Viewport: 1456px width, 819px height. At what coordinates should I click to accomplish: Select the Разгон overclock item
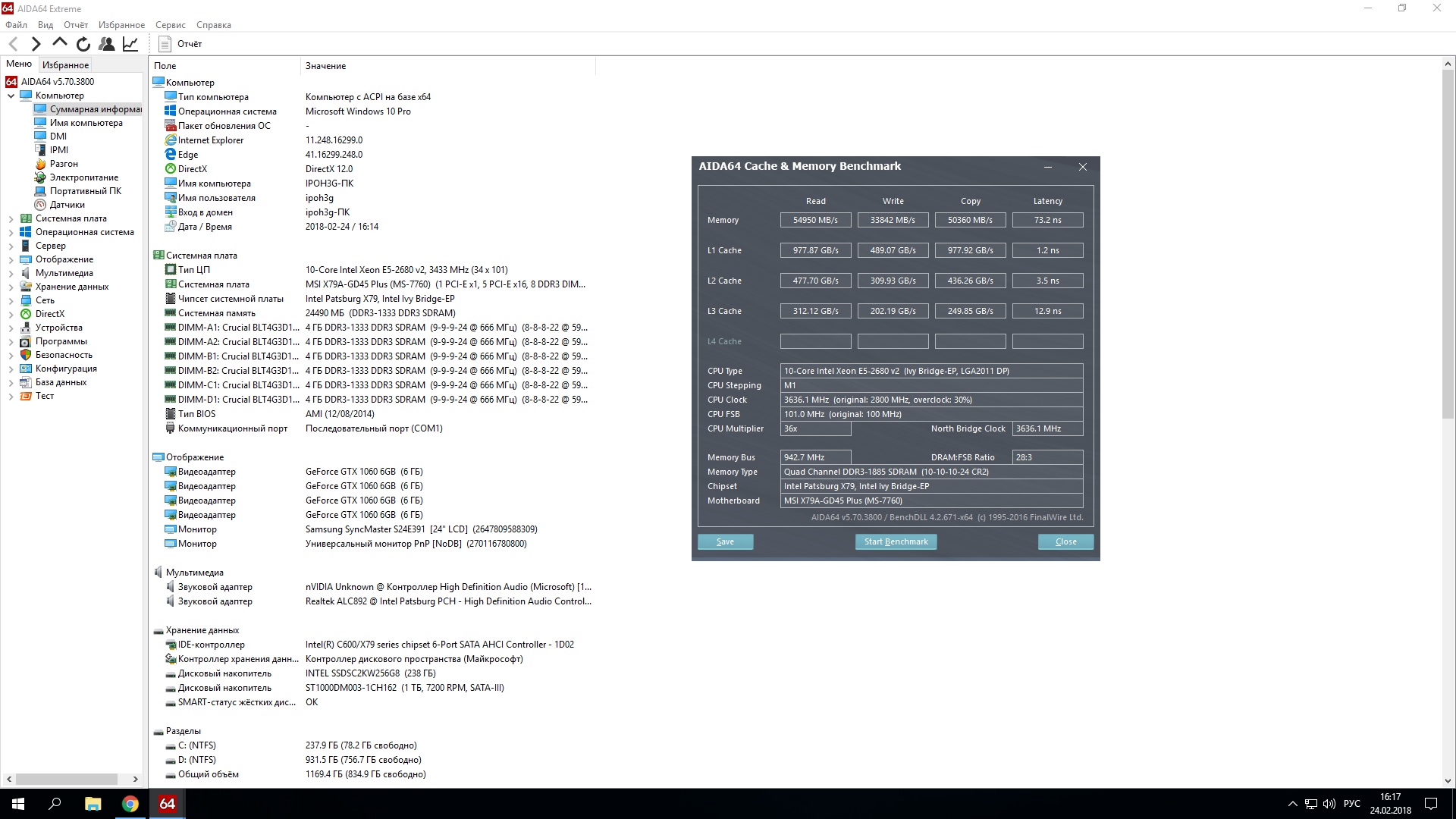point(64,164)
